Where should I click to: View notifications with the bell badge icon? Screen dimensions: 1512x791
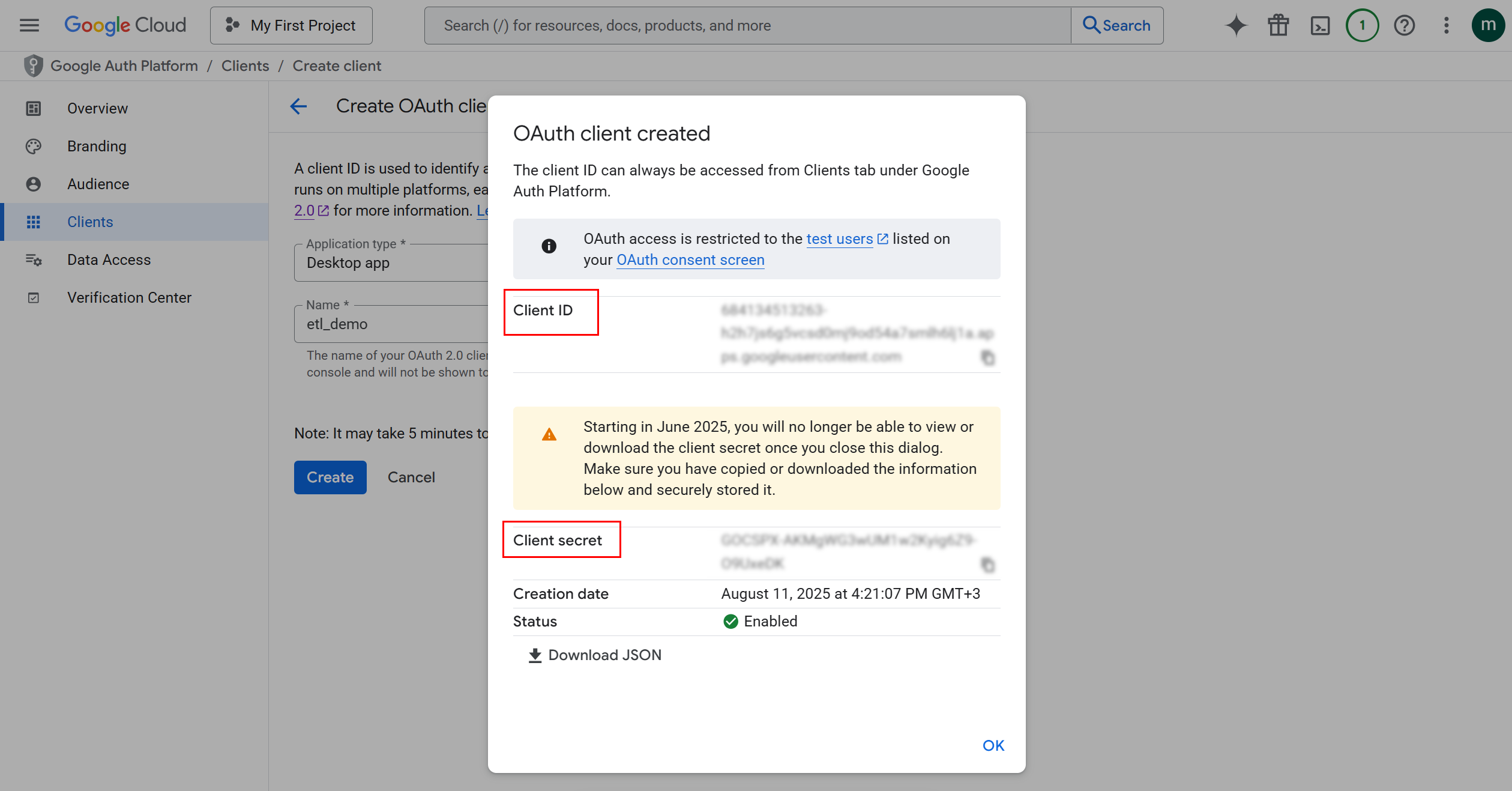point(1362,25)
